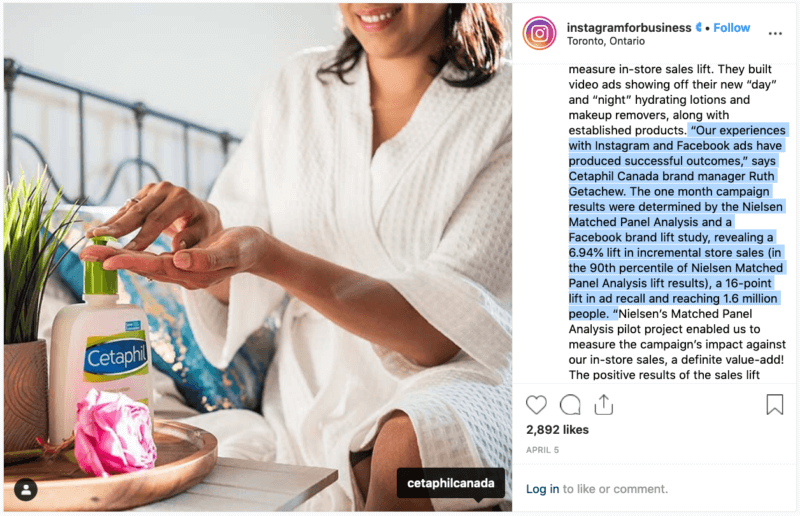
Task: Open the APRIL 5 post date link
Action: [x=542, y=450]
